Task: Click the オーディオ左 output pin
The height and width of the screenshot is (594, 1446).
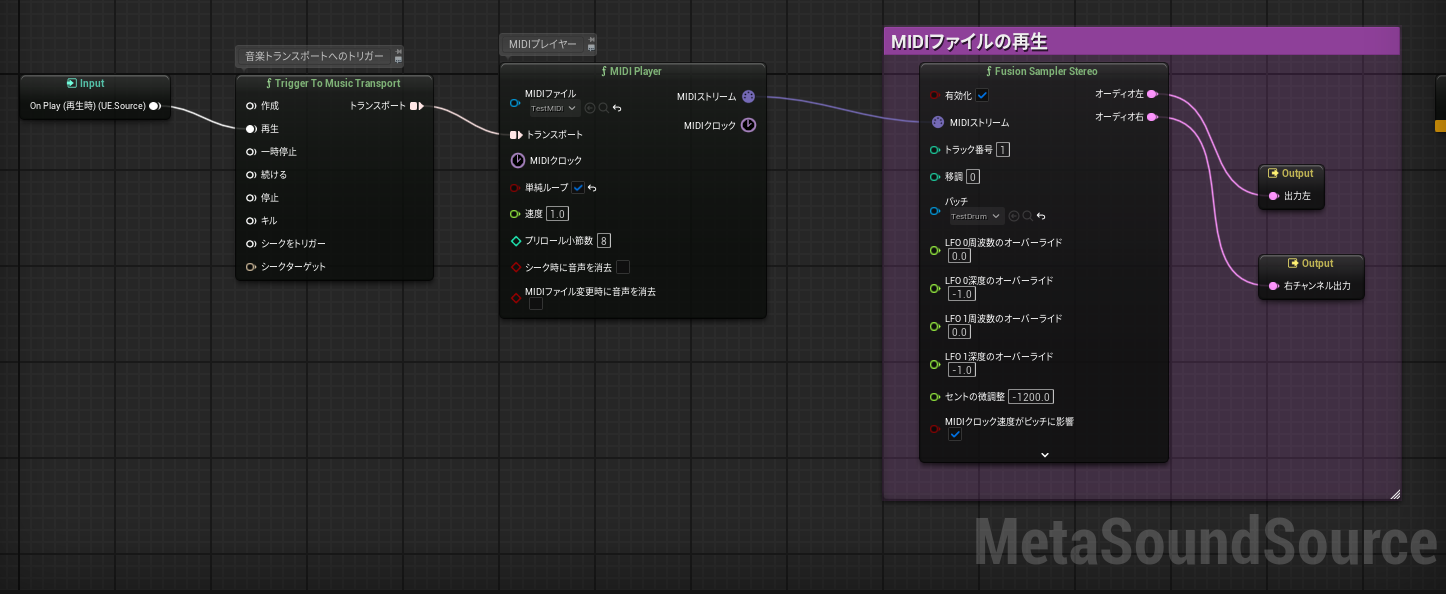Action: [1152, 94]
